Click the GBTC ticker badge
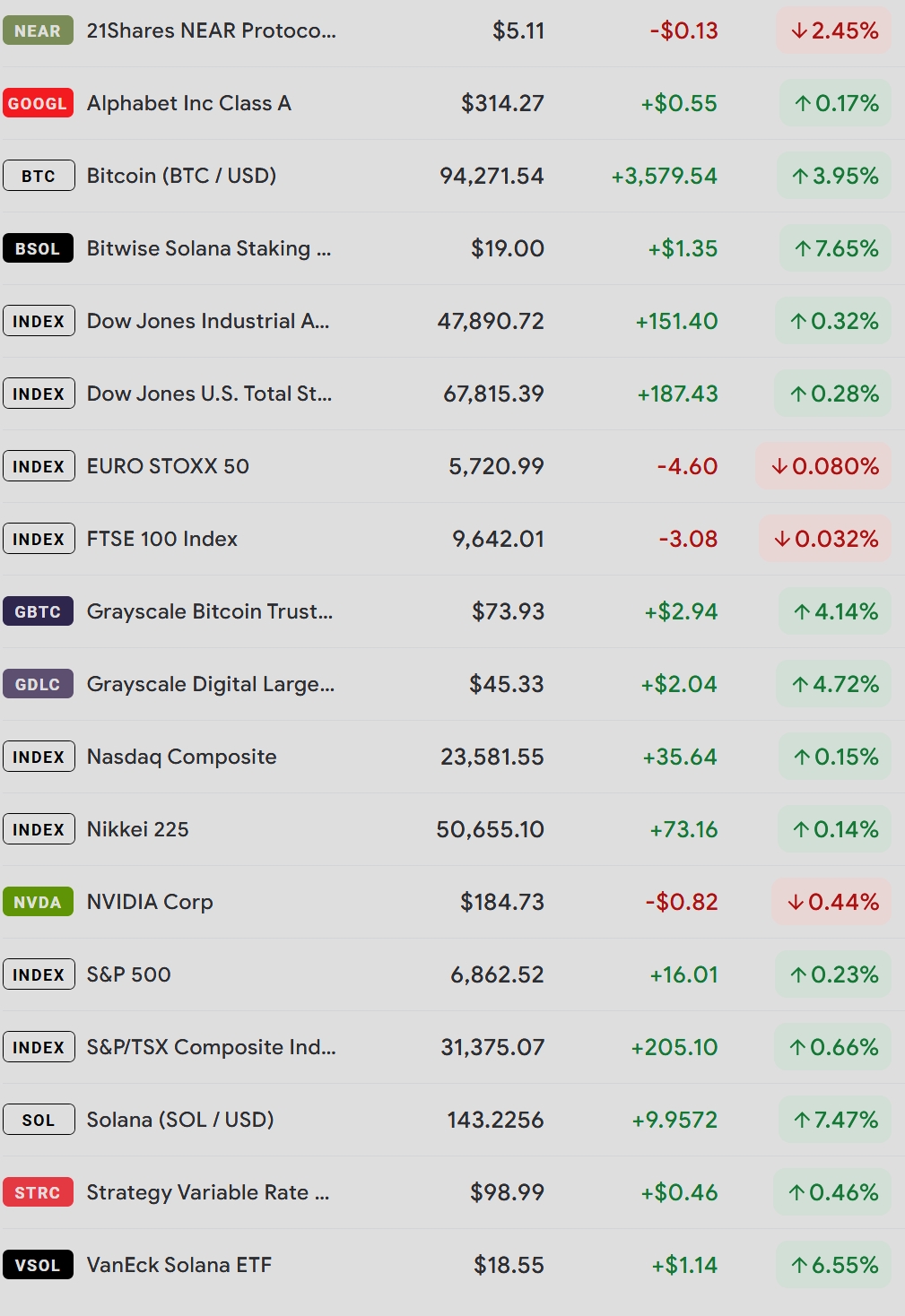The height and width of the screenshot is (1316, 905). 38,612
